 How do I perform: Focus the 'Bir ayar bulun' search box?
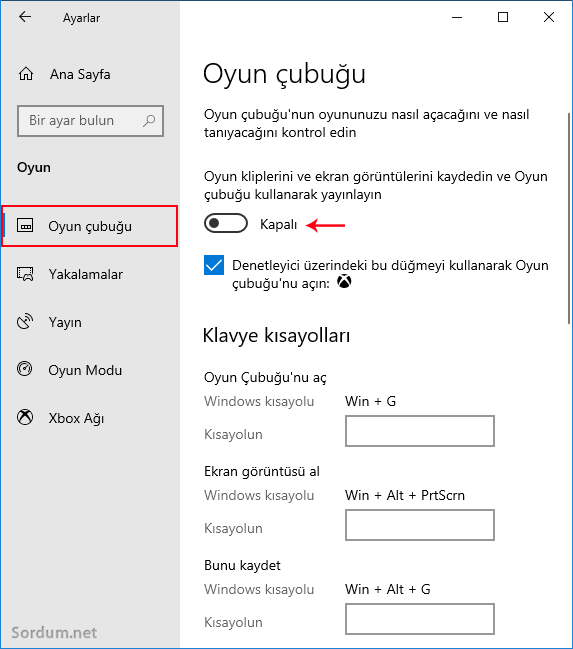90,121
